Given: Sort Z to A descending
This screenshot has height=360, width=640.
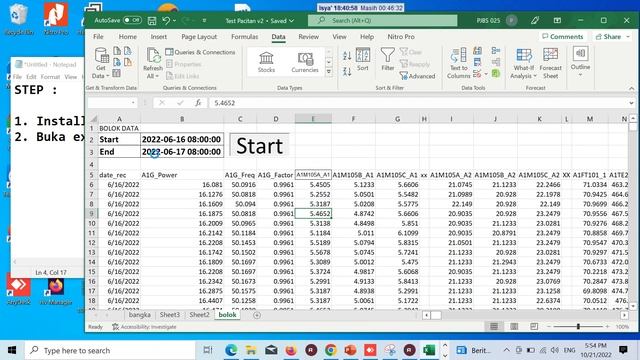Looking at the screenshot, I should point(347,72).
